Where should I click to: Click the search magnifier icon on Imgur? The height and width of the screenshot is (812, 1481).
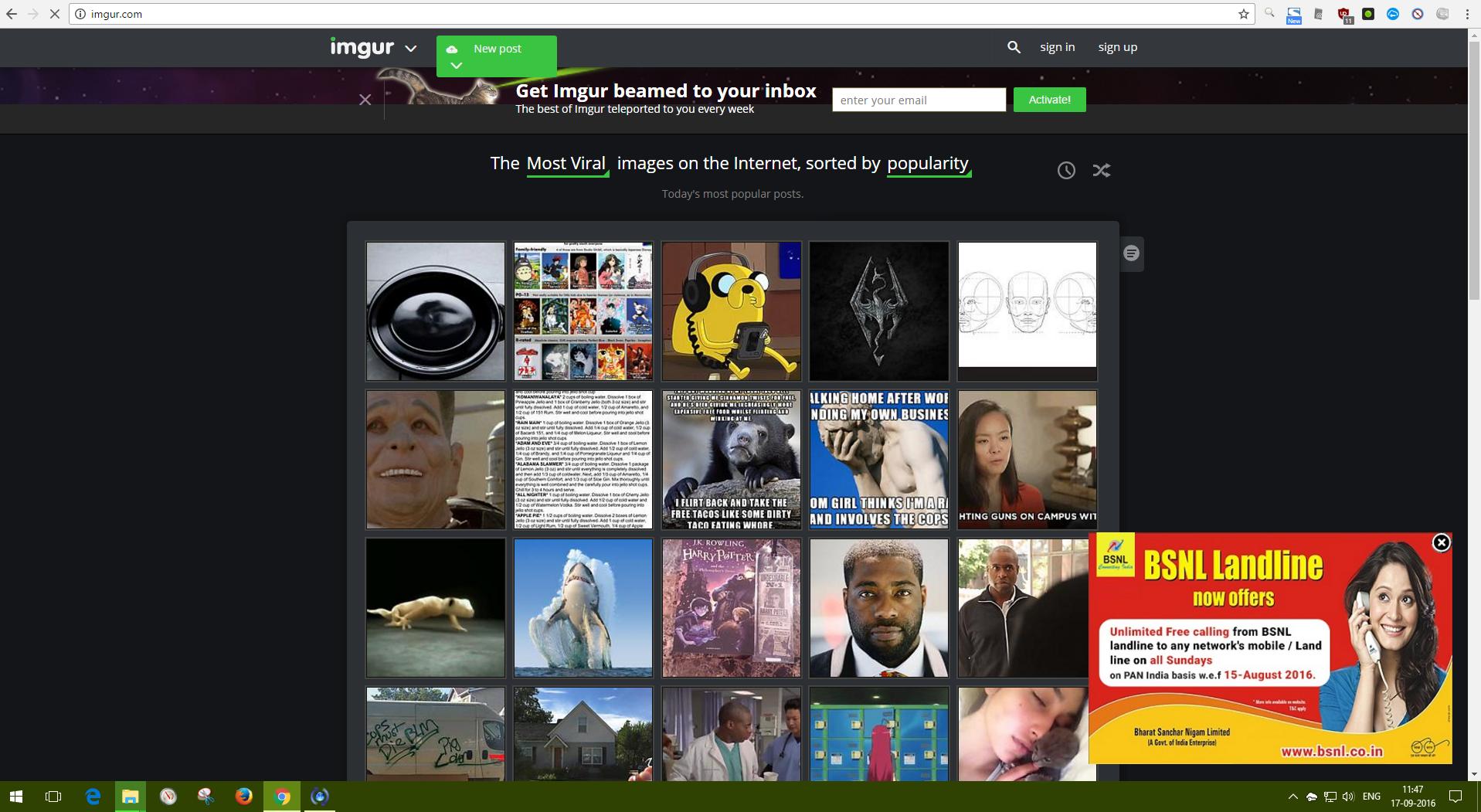point(1014,47)
